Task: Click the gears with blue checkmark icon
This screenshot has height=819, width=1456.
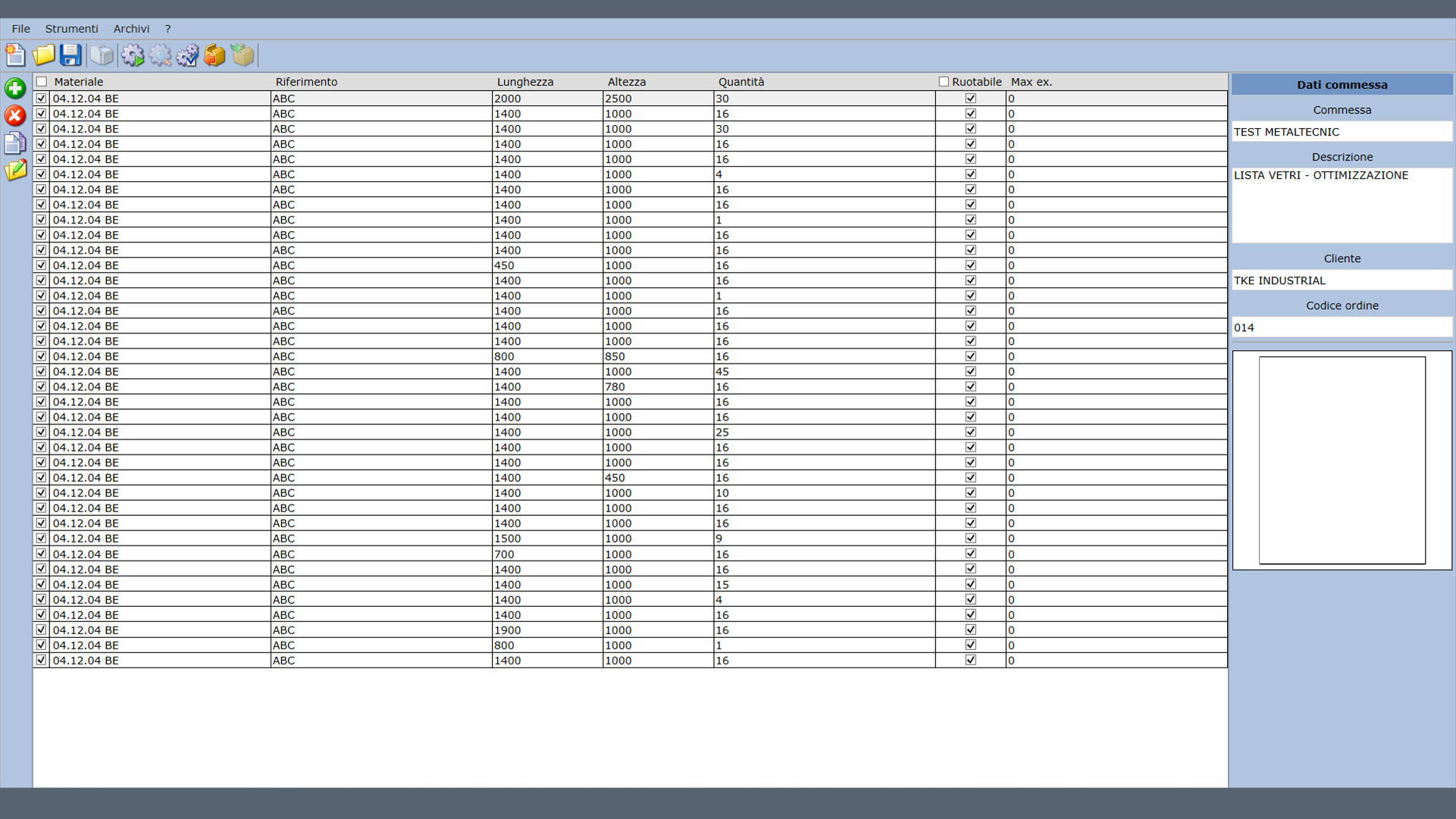Action: click(187, 55)
